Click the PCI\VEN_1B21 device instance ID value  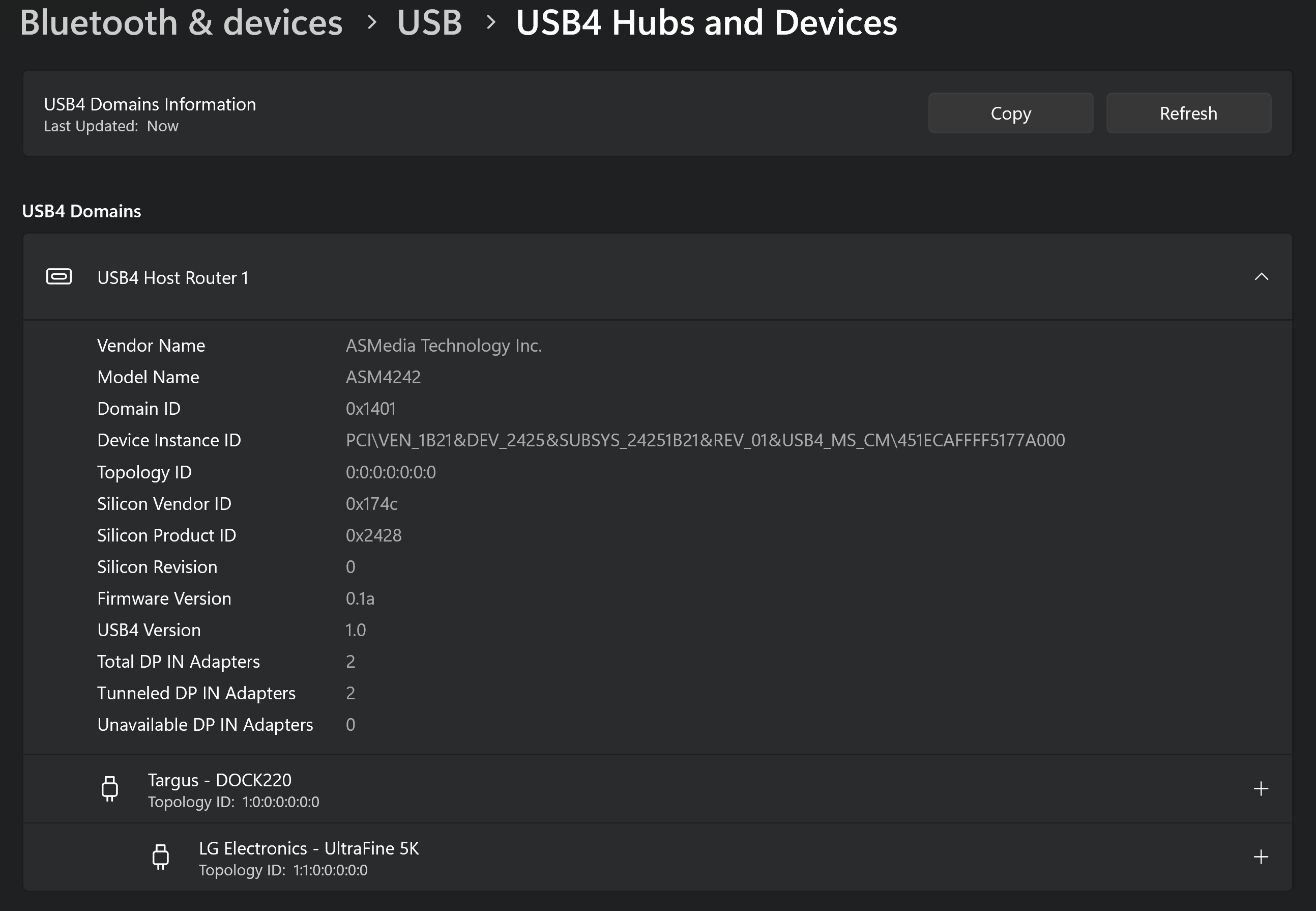(x=705, y=441)
